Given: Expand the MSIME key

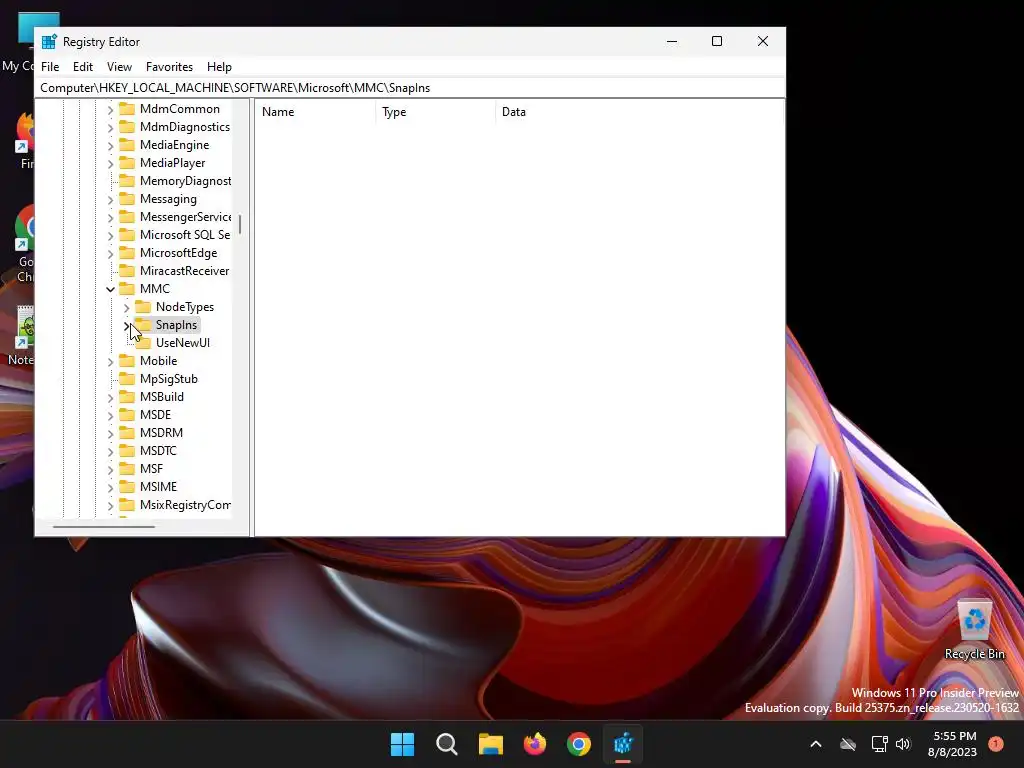Looking at the screenshot, I should 110,487.
